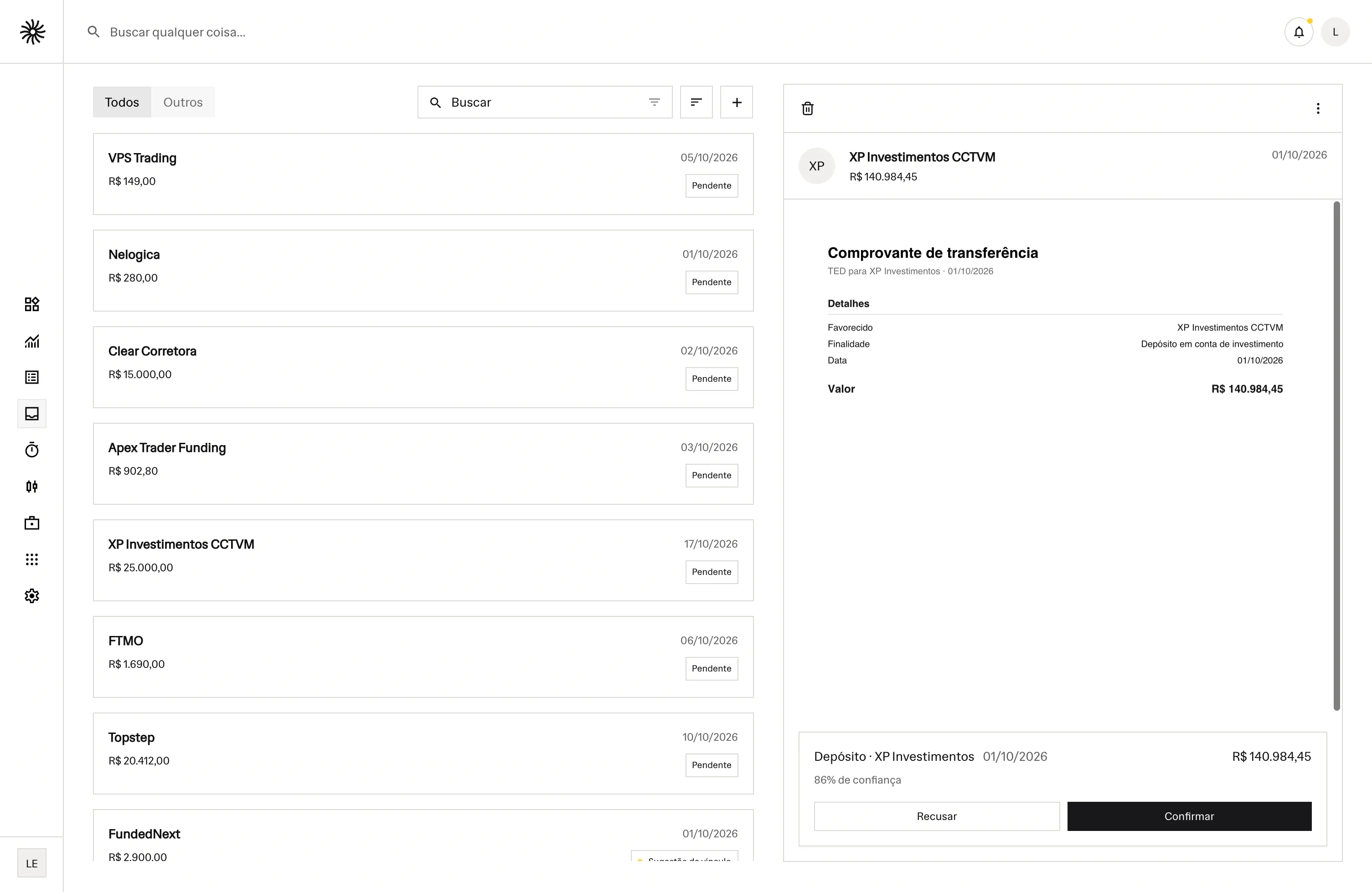Switch to the Outros tab
The width and height of the screenshot is (1372, 892).
183,102
